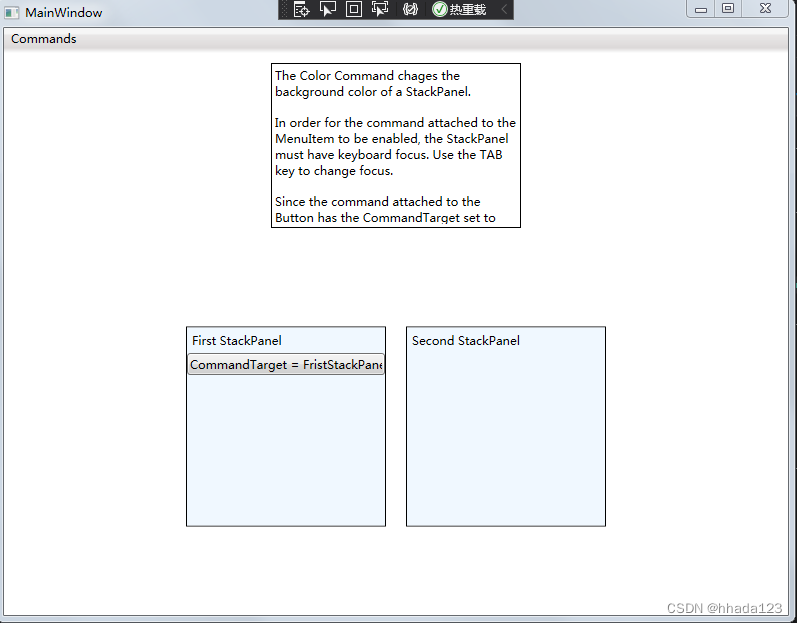Activate the Select Element pointer tool
797x623 pixels.
pyautogui.click(x=327, y=9)
